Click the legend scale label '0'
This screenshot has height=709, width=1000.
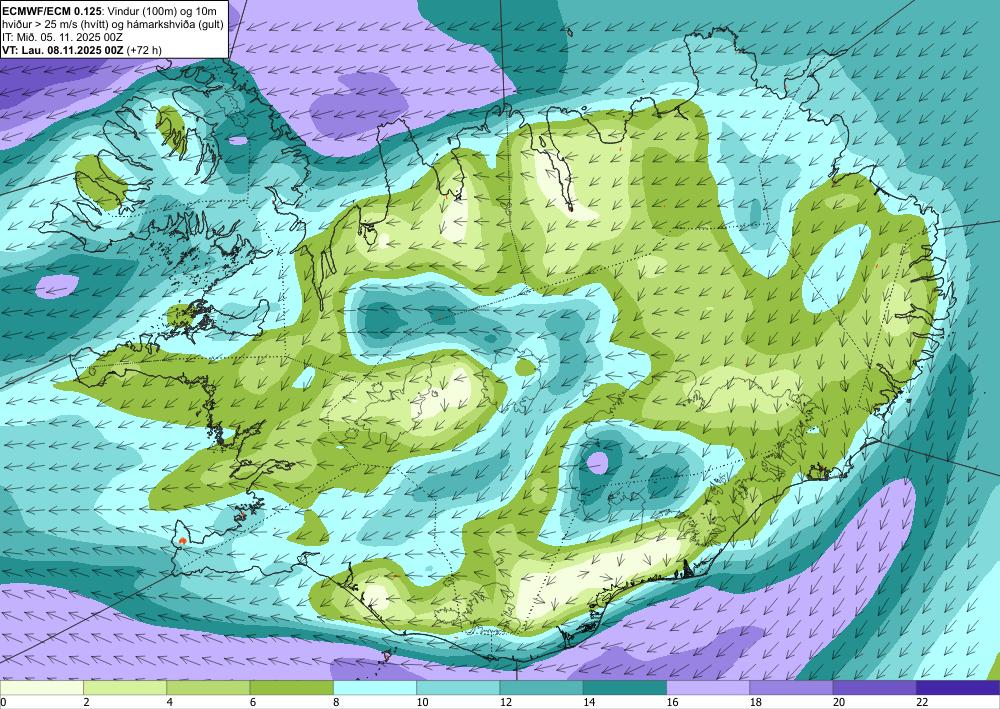pyautogui.click(x=3, y=703)
